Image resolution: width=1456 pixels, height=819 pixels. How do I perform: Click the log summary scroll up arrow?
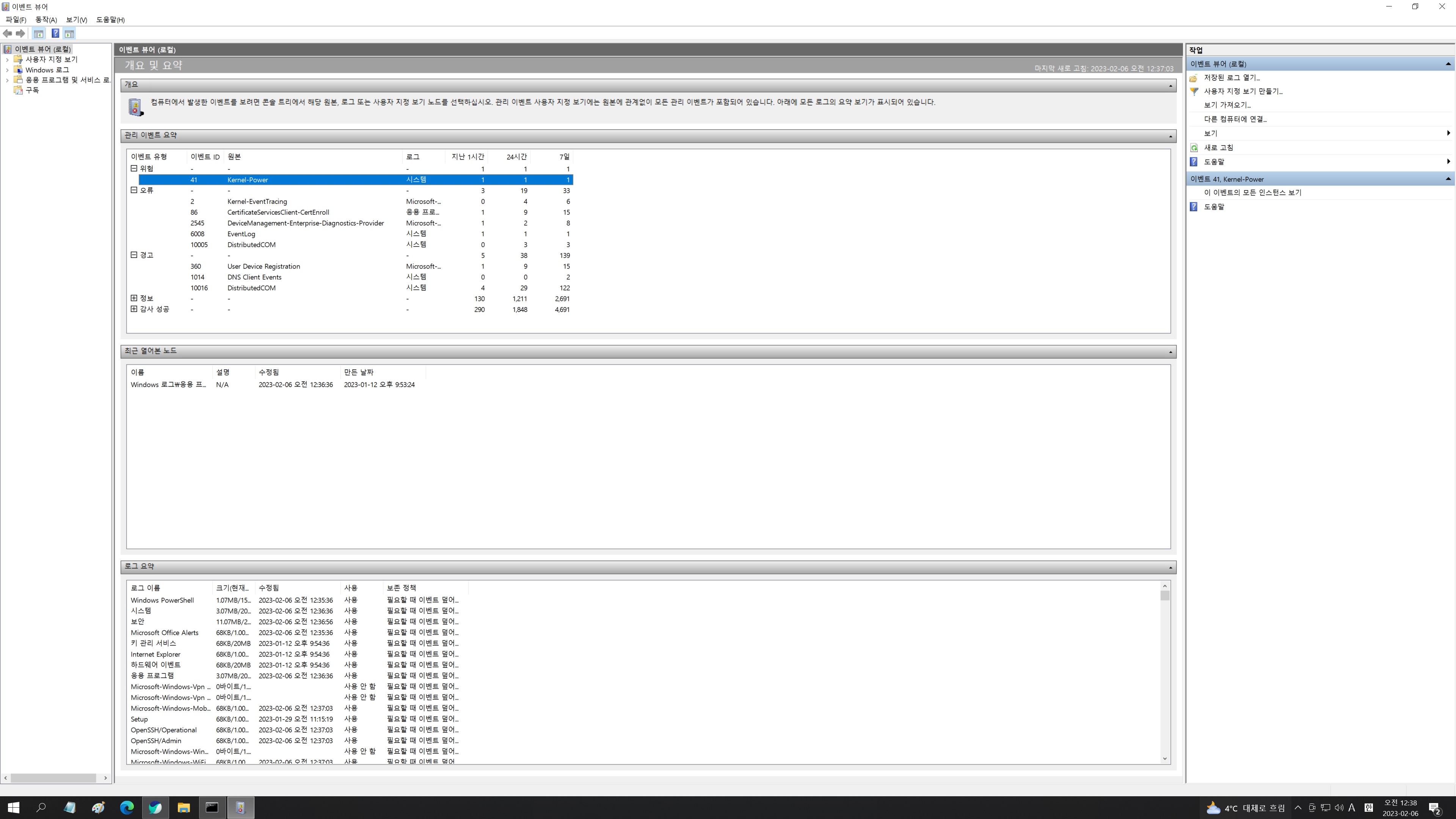pyautogui.click(x=1164, y=586)
